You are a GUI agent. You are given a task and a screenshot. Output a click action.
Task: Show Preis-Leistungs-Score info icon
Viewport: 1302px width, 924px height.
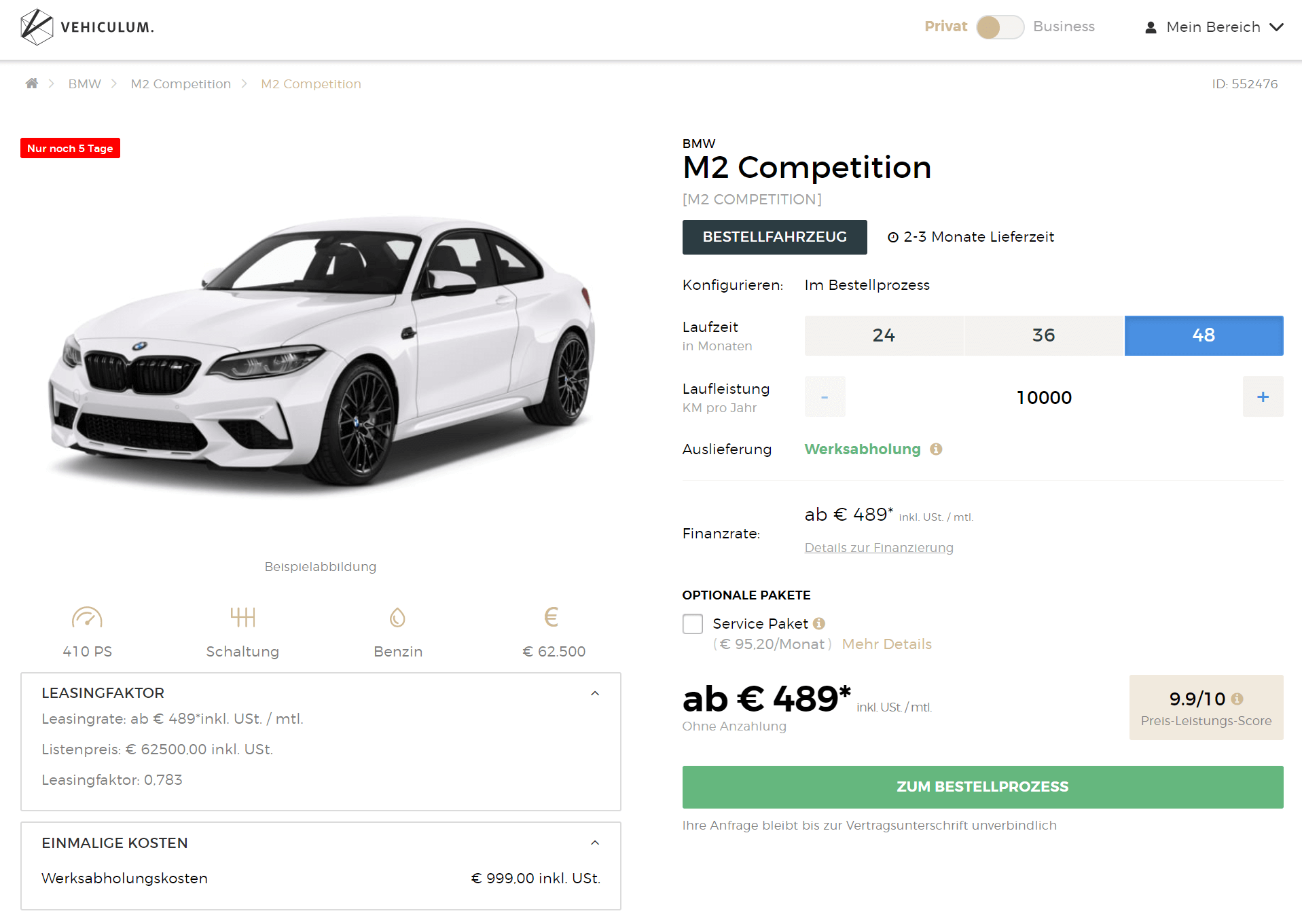click(1237, 699)
